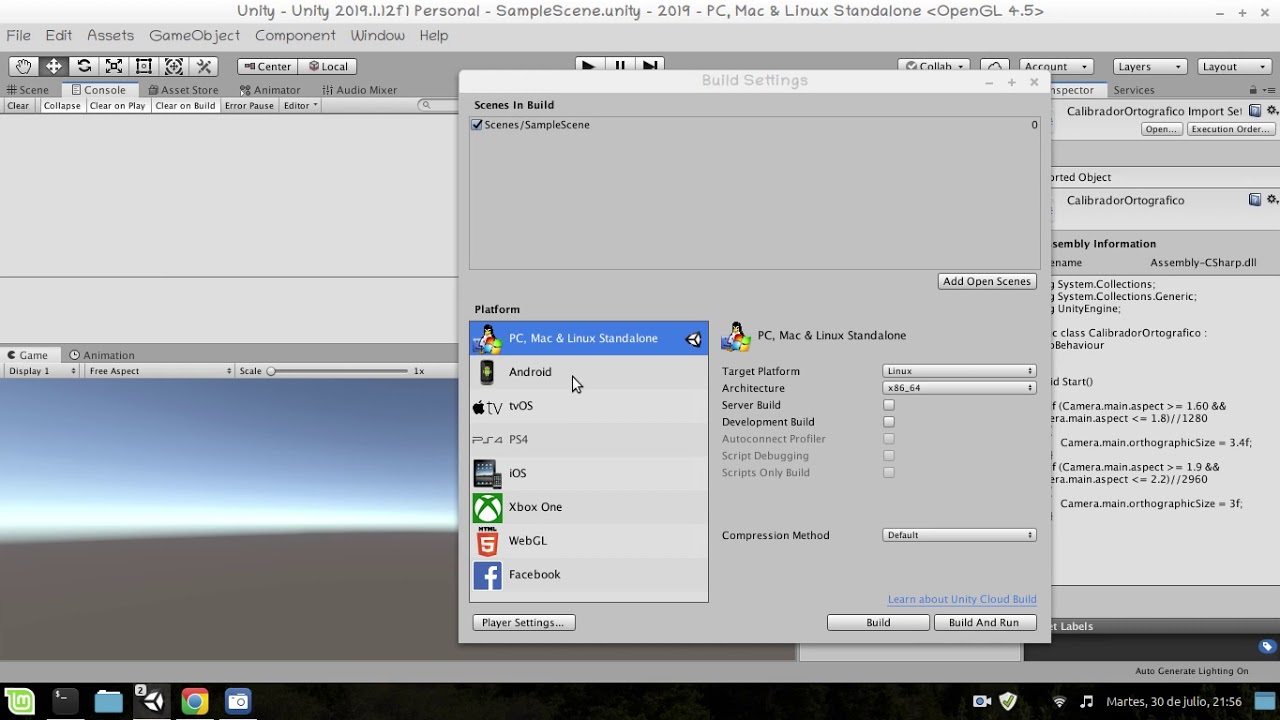Click Build And Run button

click(984, 623)
